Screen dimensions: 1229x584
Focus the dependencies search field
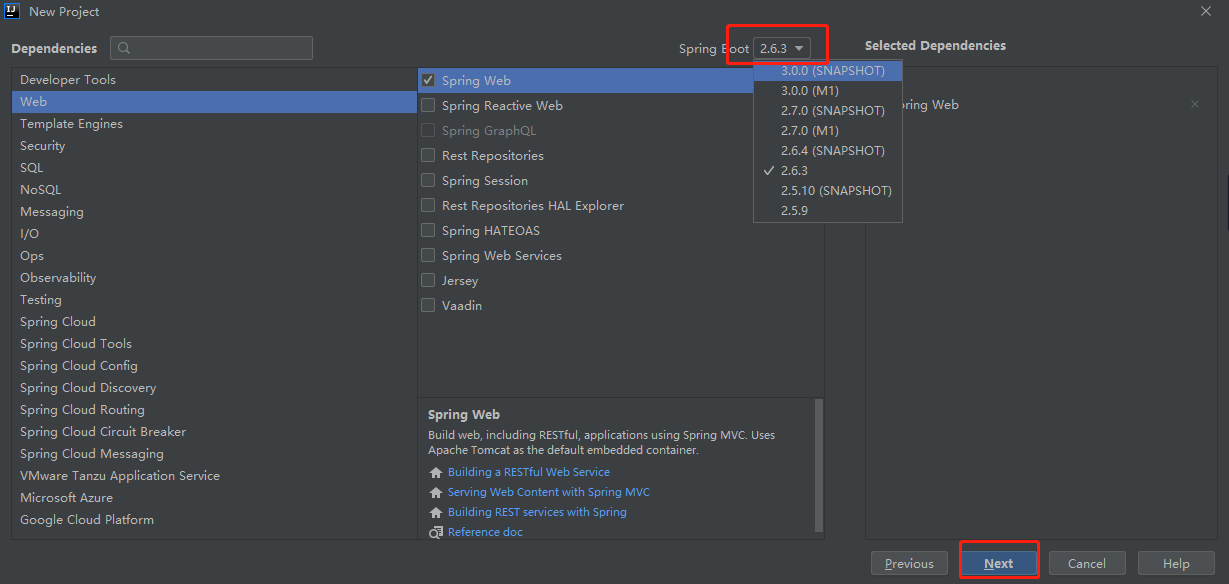[x=211, y=48]
